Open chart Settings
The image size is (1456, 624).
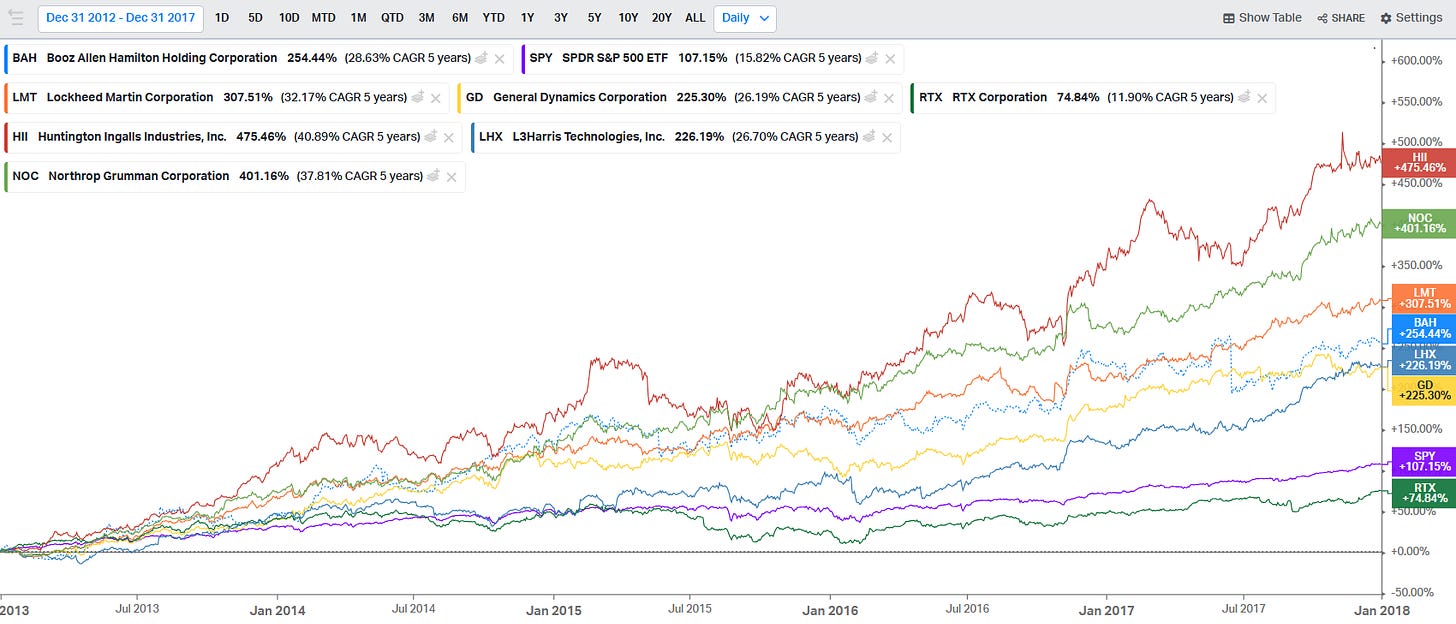pos(1411,18)
